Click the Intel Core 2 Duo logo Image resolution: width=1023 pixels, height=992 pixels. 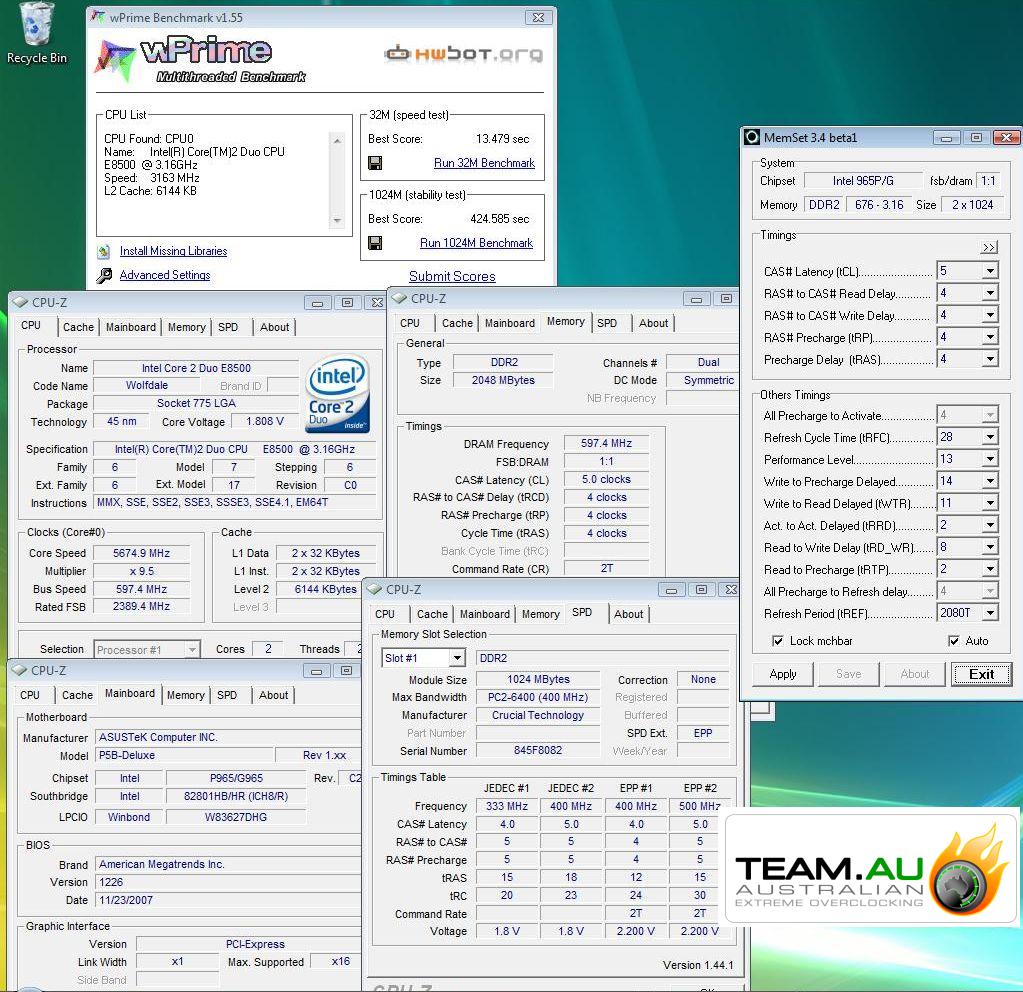337,394
